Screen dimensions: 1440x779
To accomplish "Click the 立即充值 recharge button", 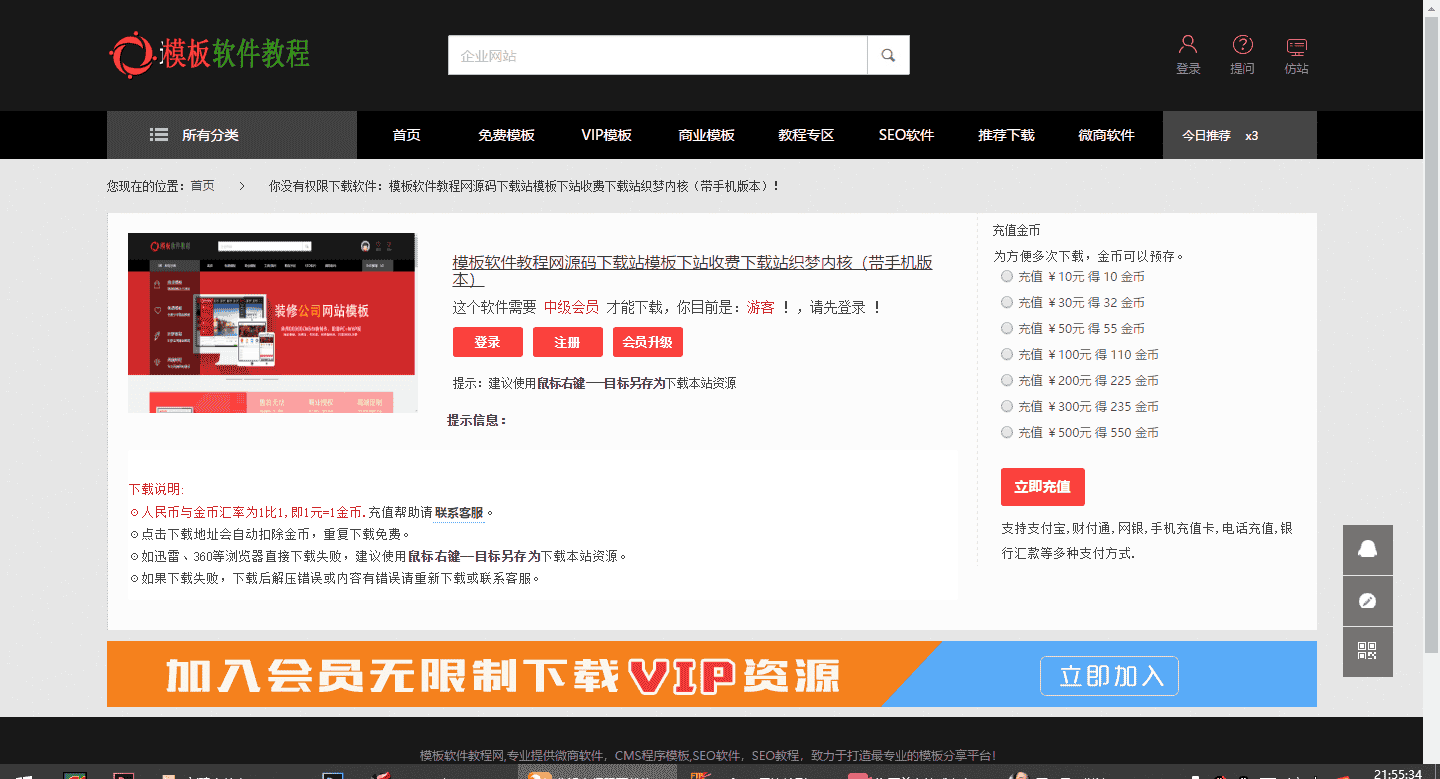I will pos(1043,487).
